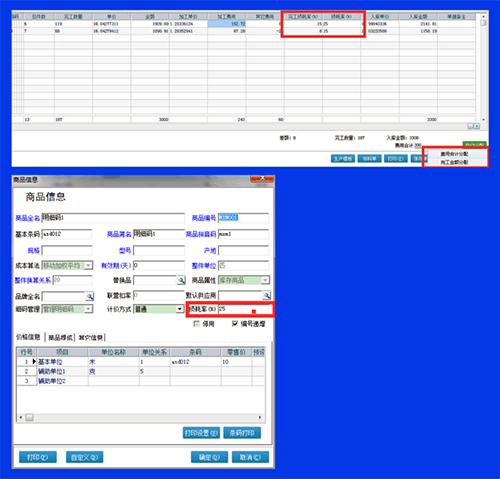Click left arrow of unit table scrollbar

pos(21,417)
